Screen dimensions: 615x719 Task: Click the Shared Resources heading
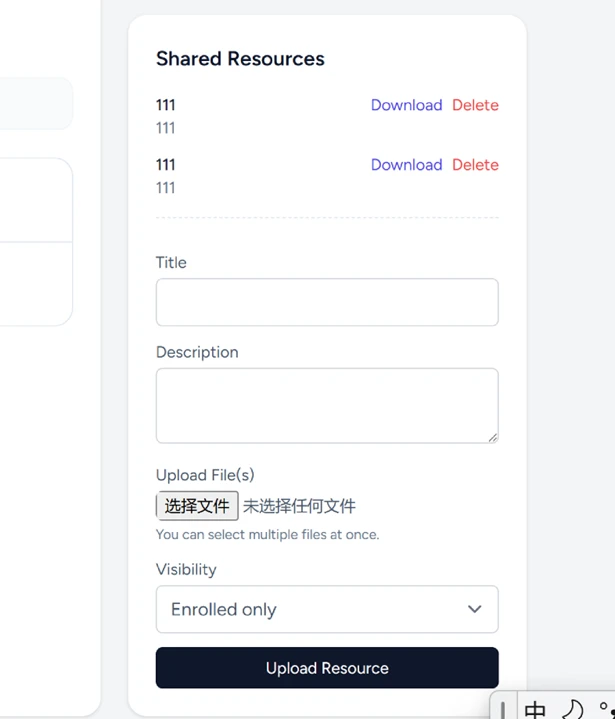click(240, 59)
